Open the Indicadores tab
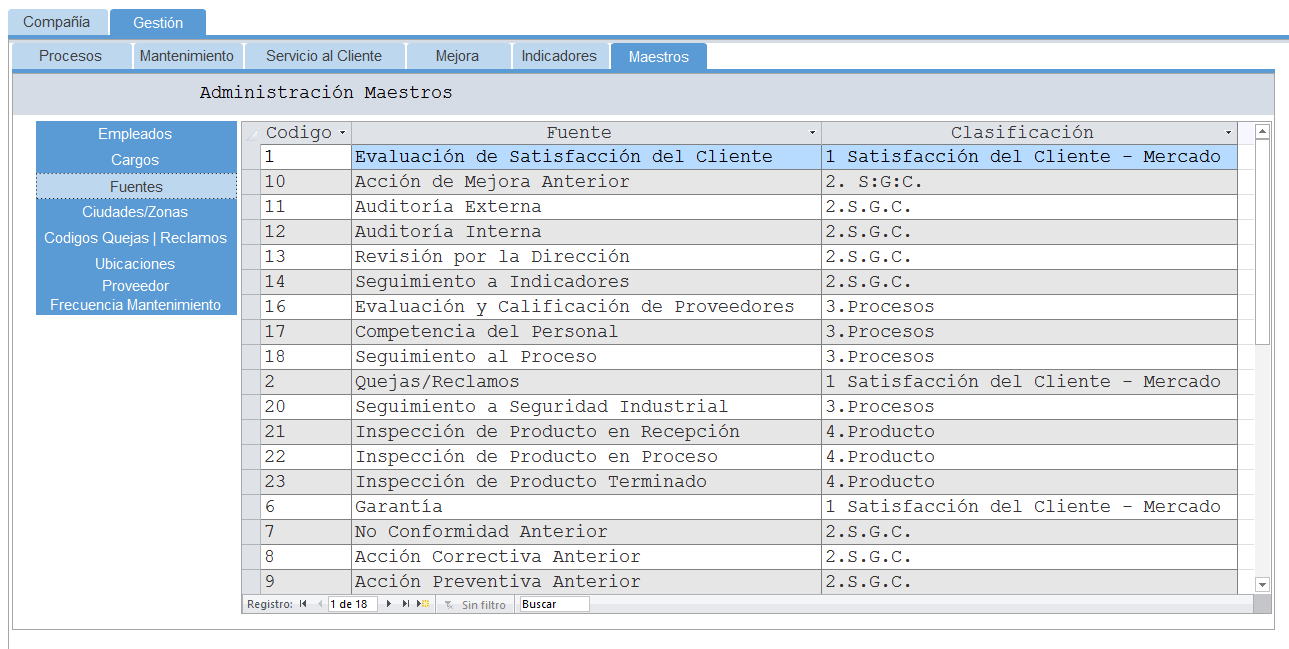The height and width of the screenshot is (649, 1289). [x=559, y=56]
